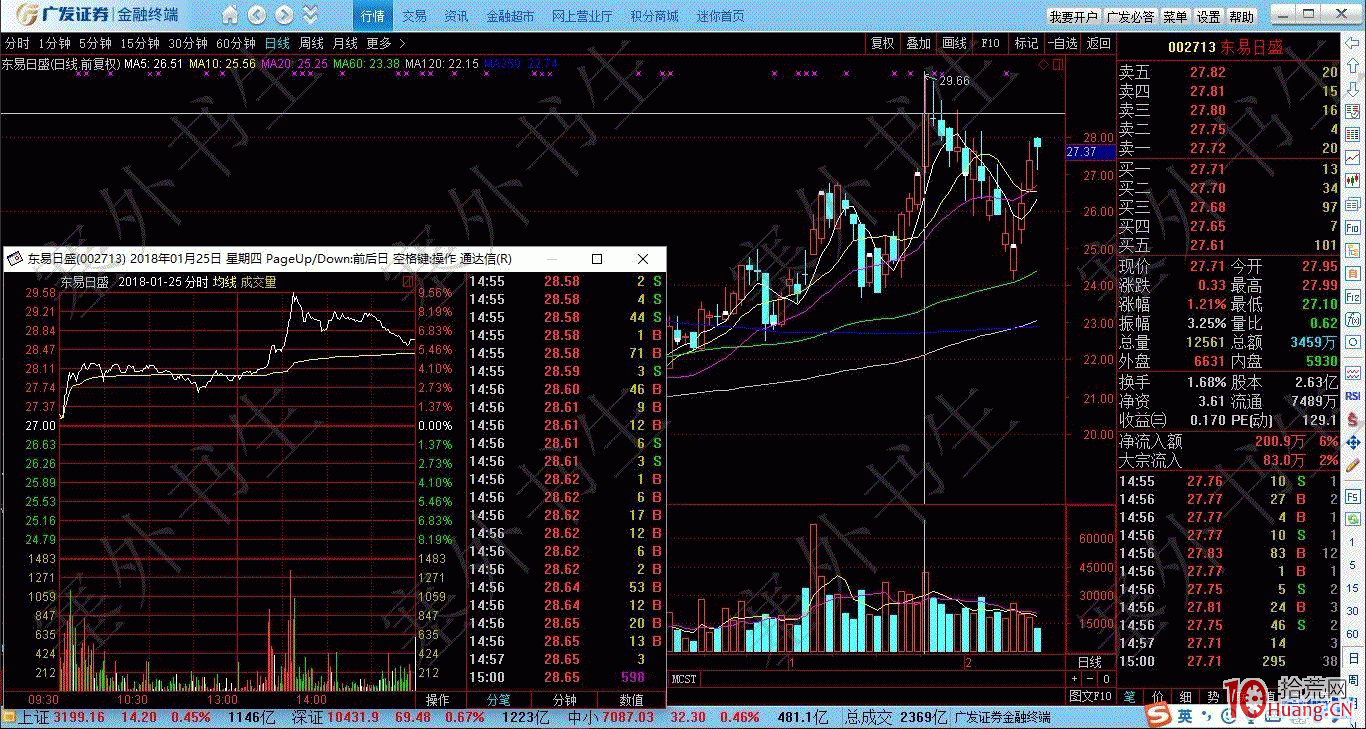Viewport: 1366px width, 729px height.
Task: Go back with the left arrow icon
Action: [x=257, y=15]
